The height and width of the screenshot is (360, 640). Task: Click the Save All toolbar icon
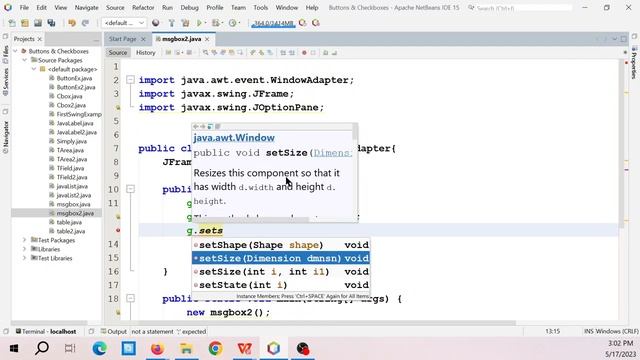point(51,23)
